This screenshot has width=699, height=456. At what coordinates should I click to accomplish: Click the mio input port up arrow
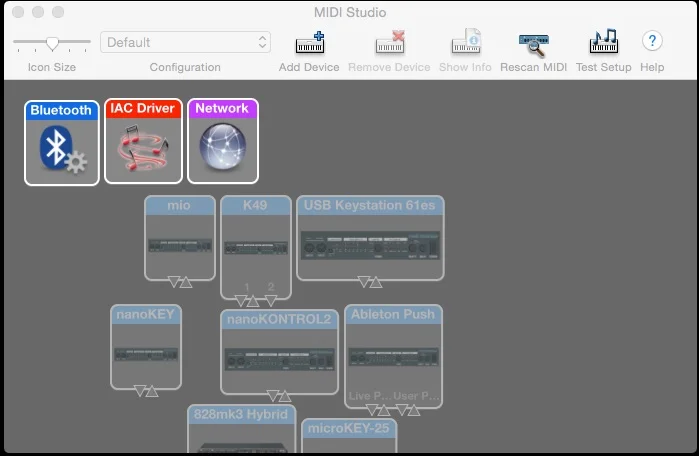tap(185, 282)
